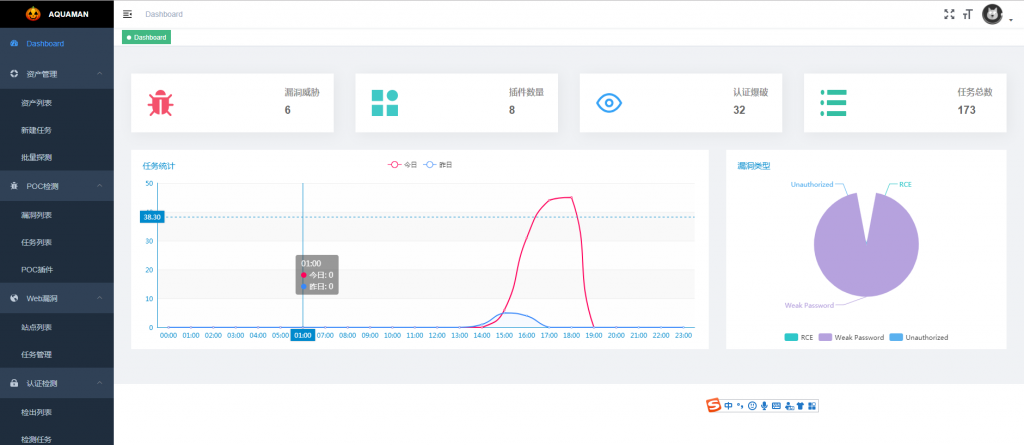The image size is (1024, 445).
Task: Collapse sidebar using hamburger icon
Action: coord(127,14)
